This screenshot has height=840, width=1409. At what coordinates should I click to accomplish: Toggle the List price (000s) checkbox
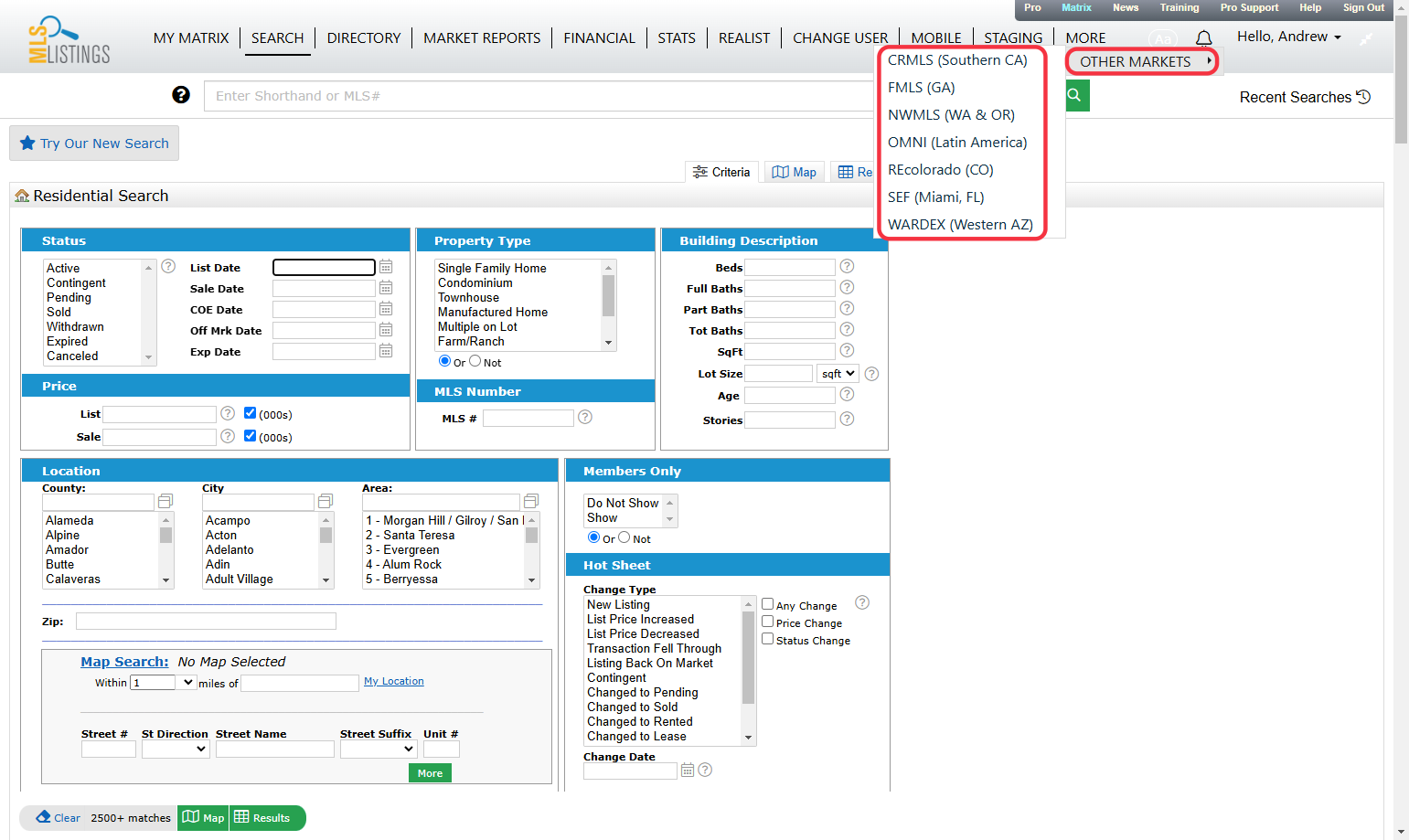tap(250, 413)
